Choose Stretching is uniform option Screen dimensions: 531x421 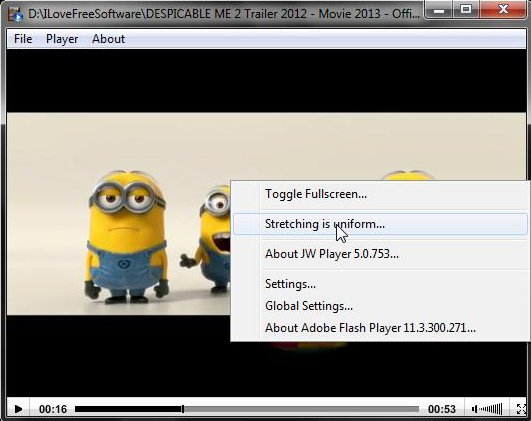pos(380,224)
